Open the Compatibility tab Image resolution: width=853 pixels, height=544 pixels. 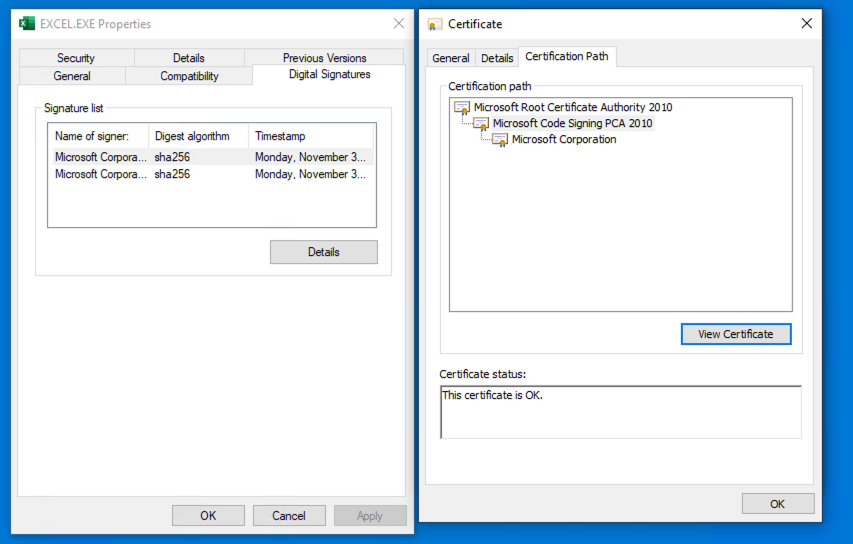[x=189, y=76]
